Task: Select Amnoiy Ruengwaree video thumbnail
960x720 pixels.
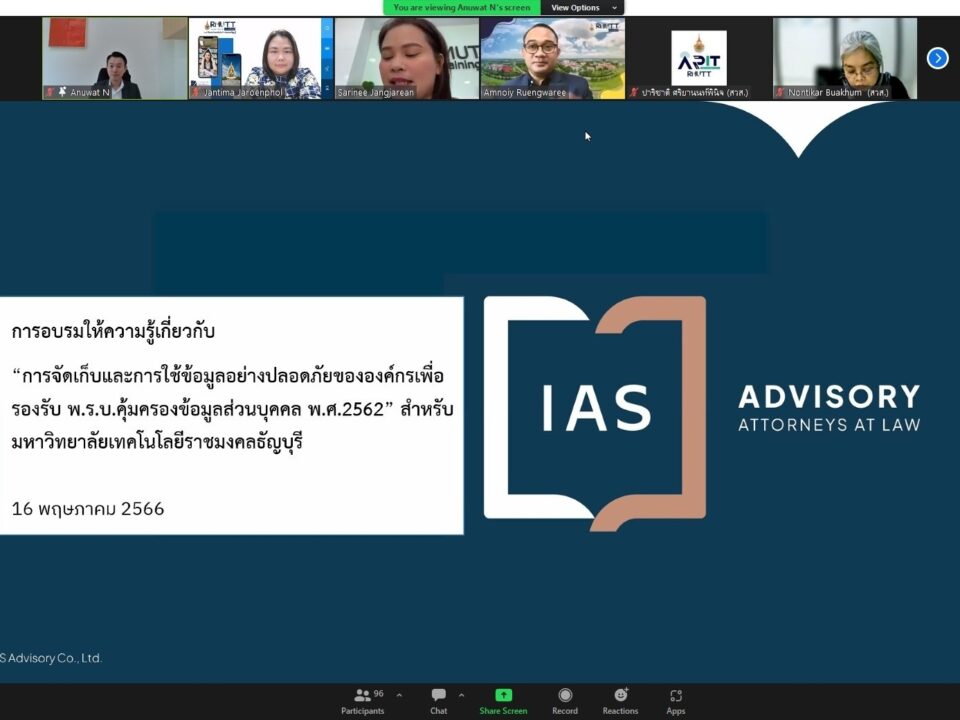Action: (x=553, y=58)
